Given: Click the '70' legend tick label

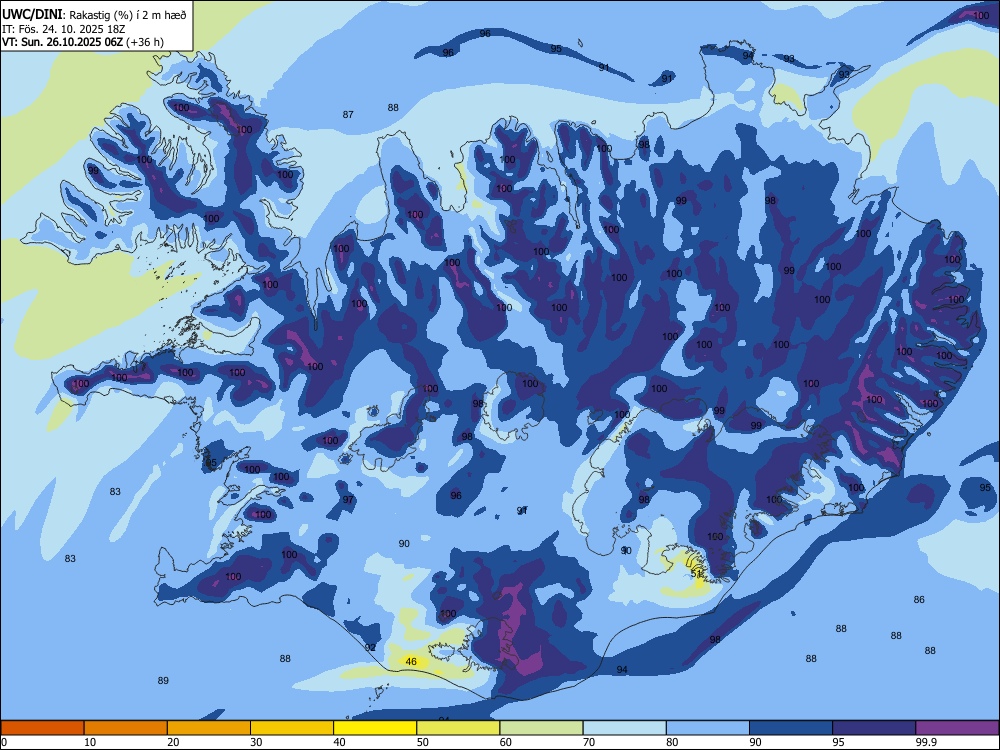Looking at the screenshot, I should [589, 742].
